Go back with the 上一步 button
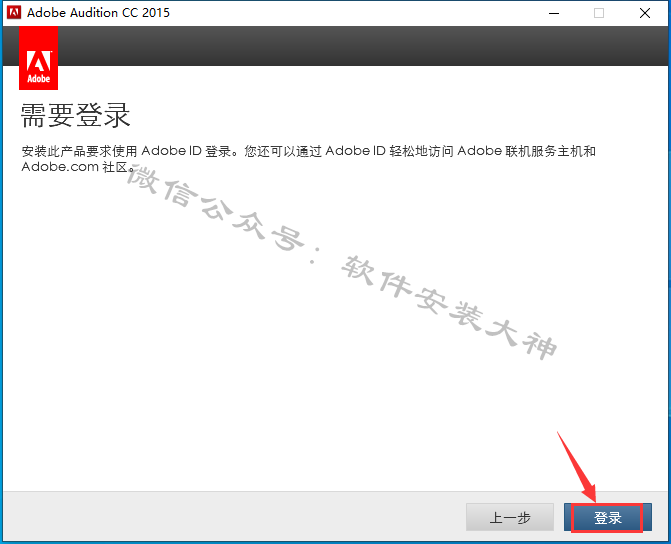 click(x=510, y=517)
